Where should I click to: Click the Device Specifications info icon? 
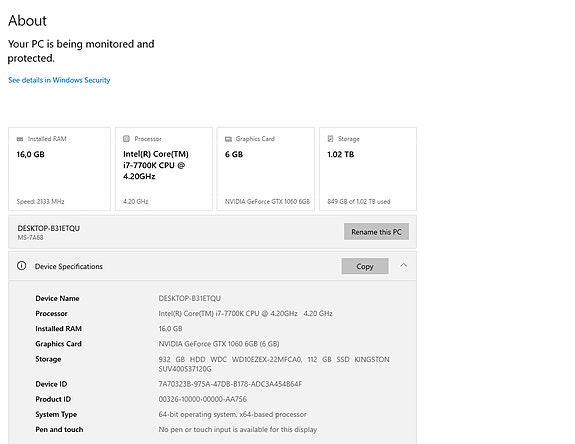coord(22,266)
